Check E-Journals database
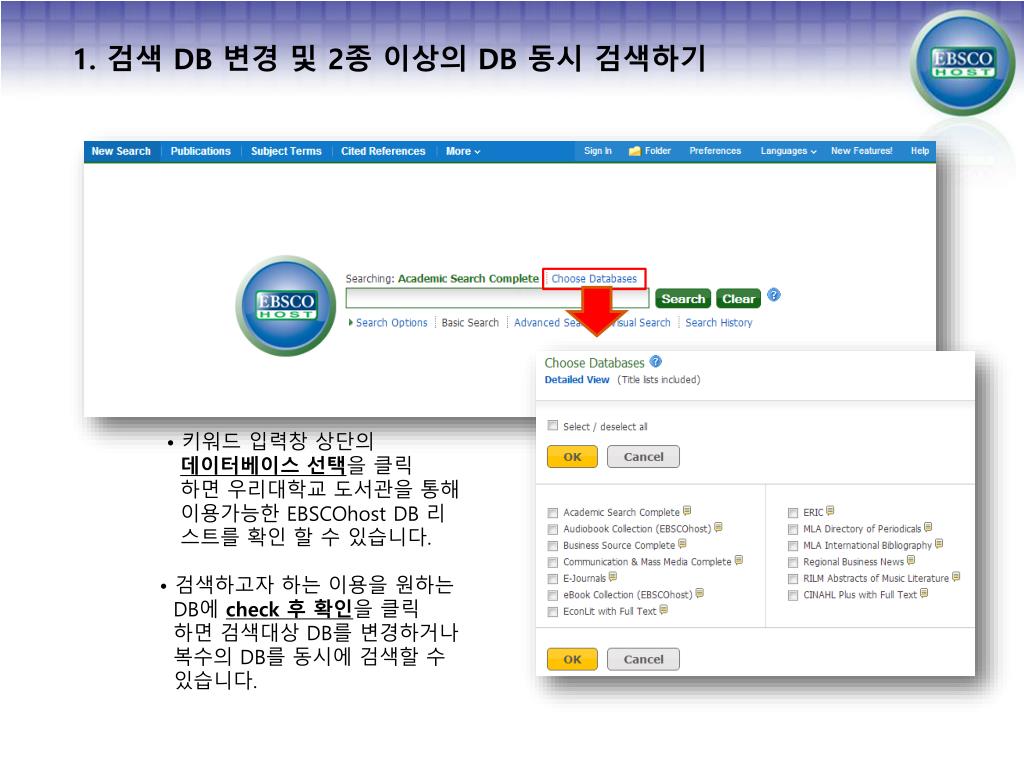 pos(553,579)
